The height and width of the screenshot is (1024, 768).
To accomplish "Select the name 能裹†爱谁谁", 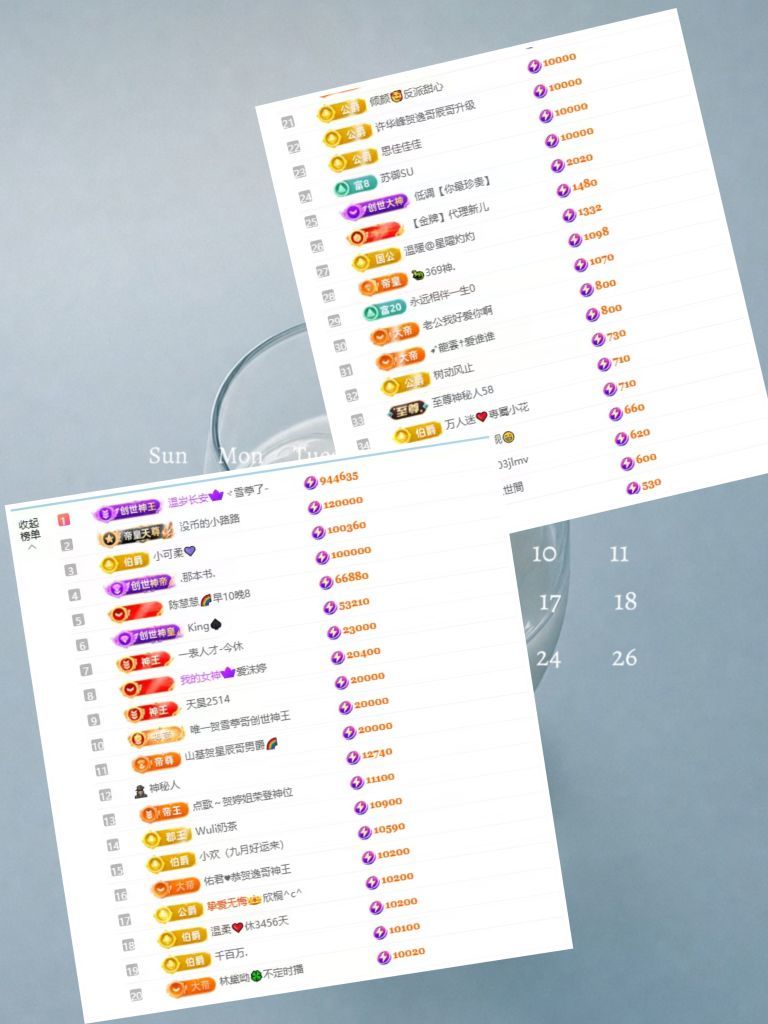I will 462,344.
